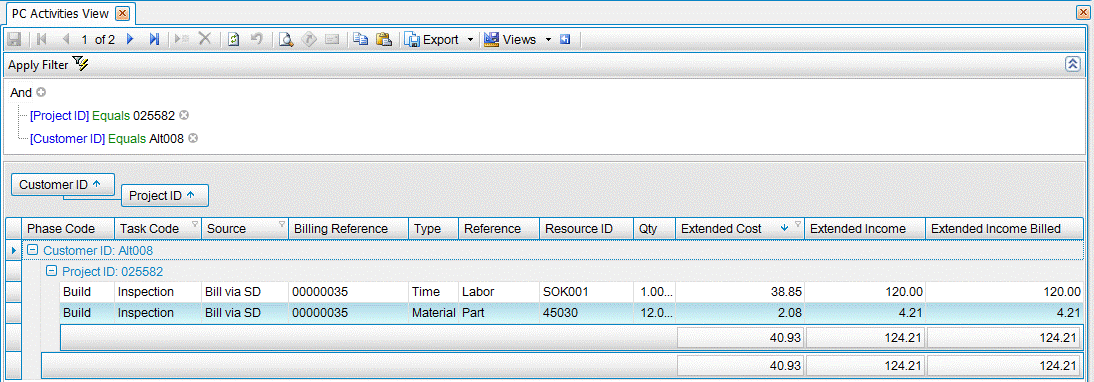Click the greyed card icon in toolbar

coord(331,40)
